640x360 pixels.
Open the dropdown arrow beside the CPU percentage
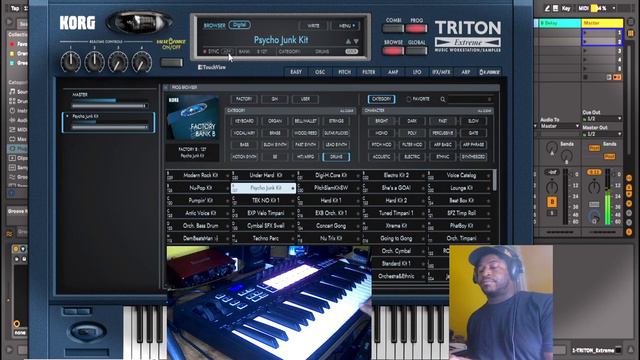pos(614,8)
